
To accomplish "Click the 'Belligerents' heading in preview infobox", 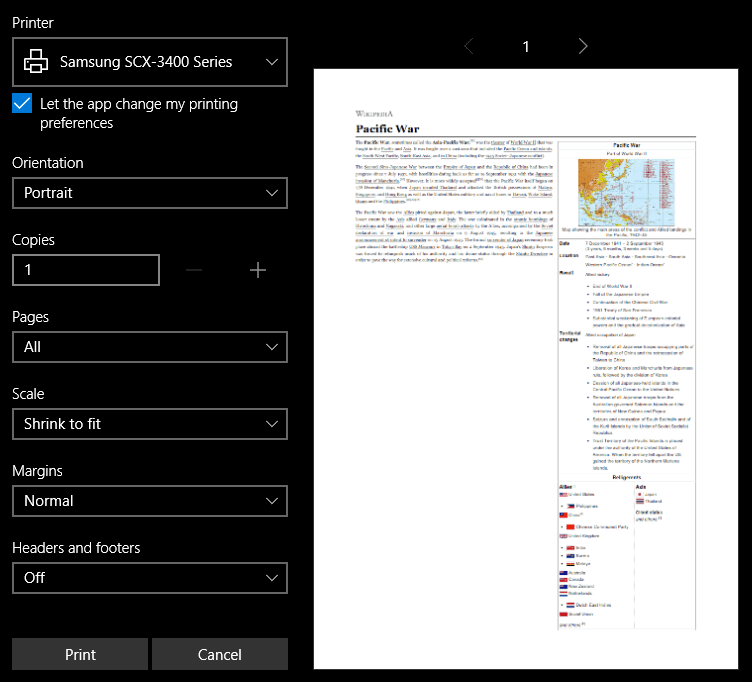I will coord(626,477).
